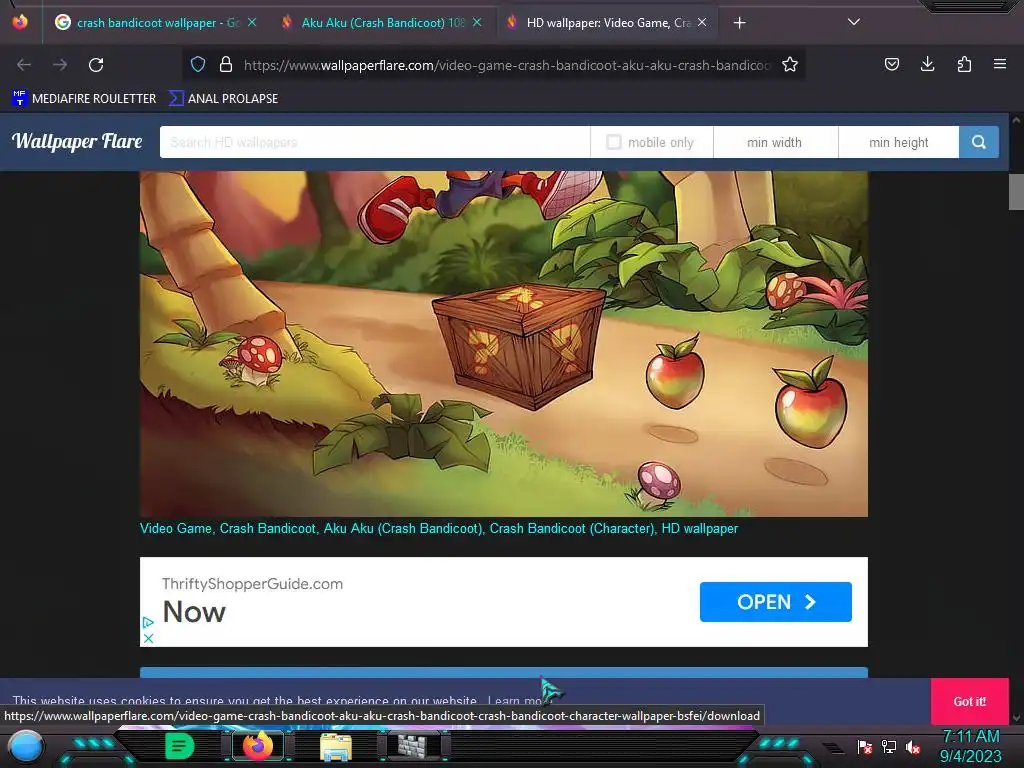Image resolution: width=1024 pixels, height=768 pixels.
Task: Open the MEDIAFIRE ROULETTER bookmark
Action: (x=84, y=99)
